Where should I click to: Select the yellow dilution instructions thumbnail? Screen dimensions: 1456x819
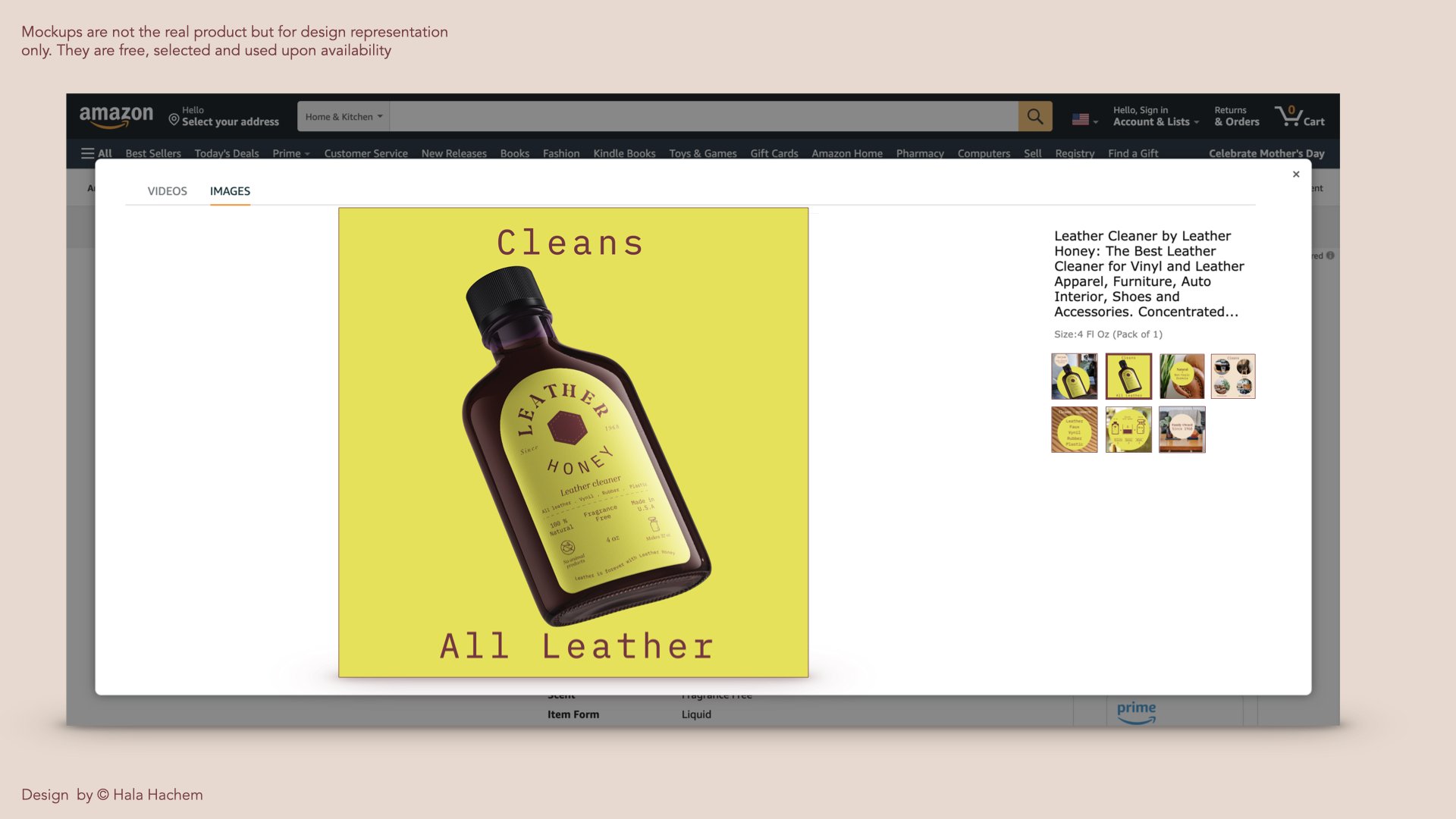[x=1128, y=430]
